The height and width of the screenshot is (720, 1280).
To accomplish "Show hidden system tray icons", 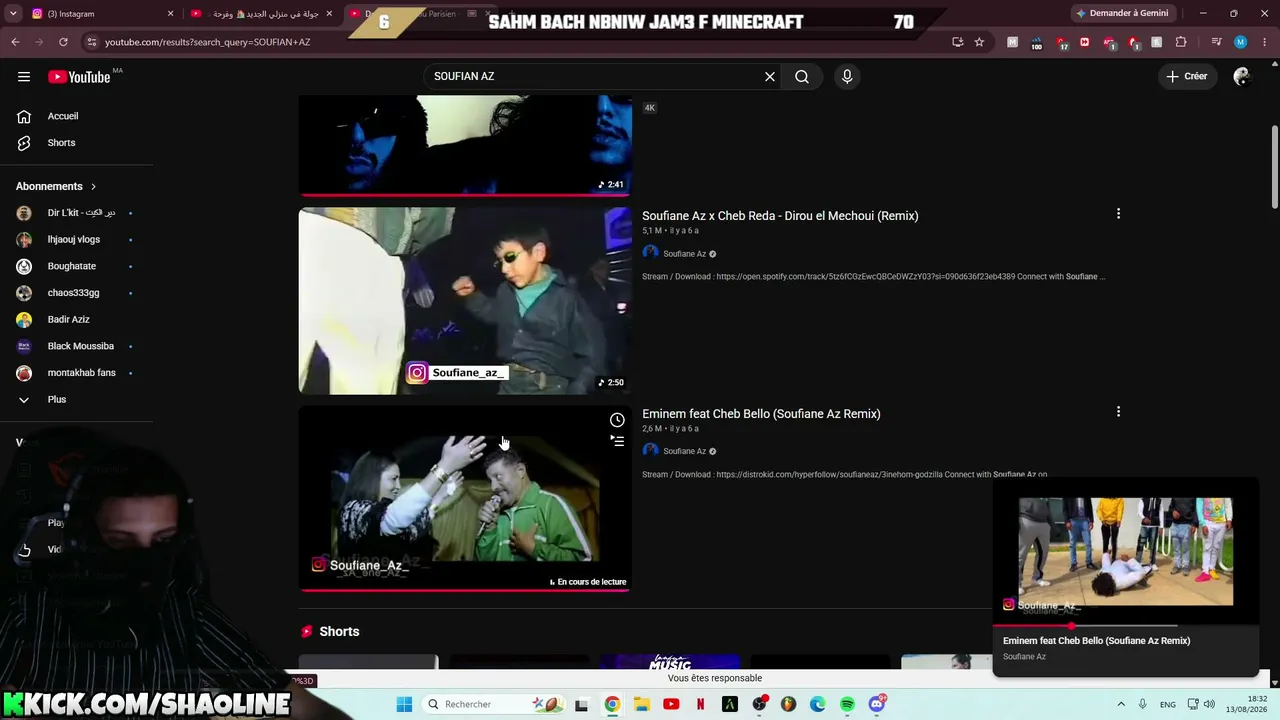I will (x=1121, y=704).
